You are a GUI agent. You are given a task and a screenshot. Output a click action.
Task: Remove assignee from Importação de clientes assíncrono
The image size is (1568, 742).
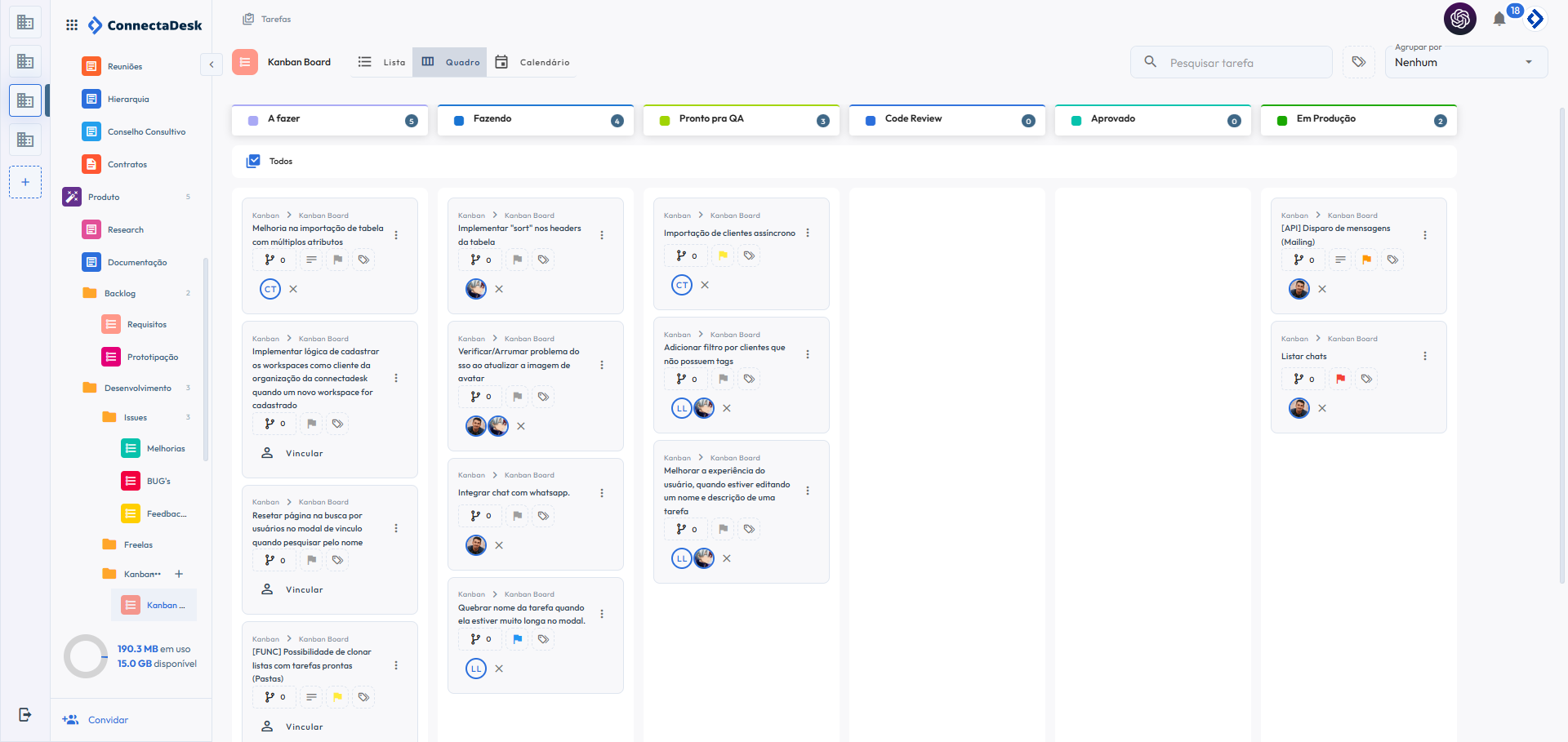tap(705, 285)
